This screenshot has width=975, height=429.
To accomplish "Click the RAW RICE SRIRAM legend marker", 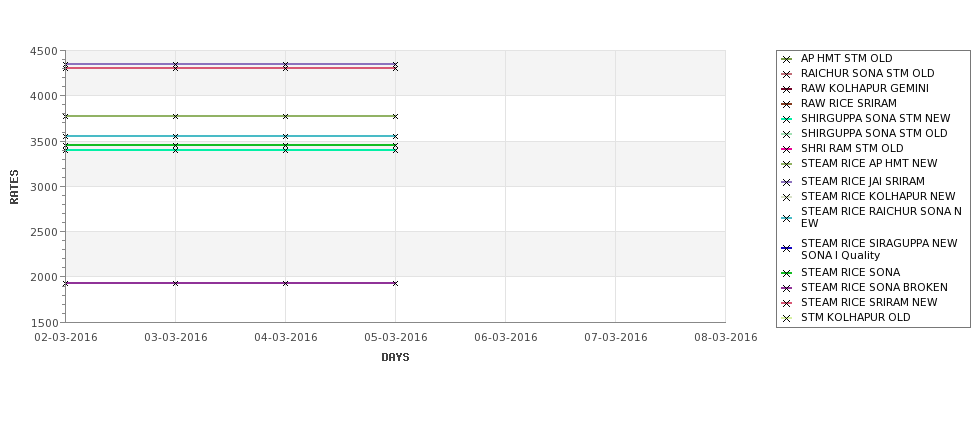I will tap(787, 104).
